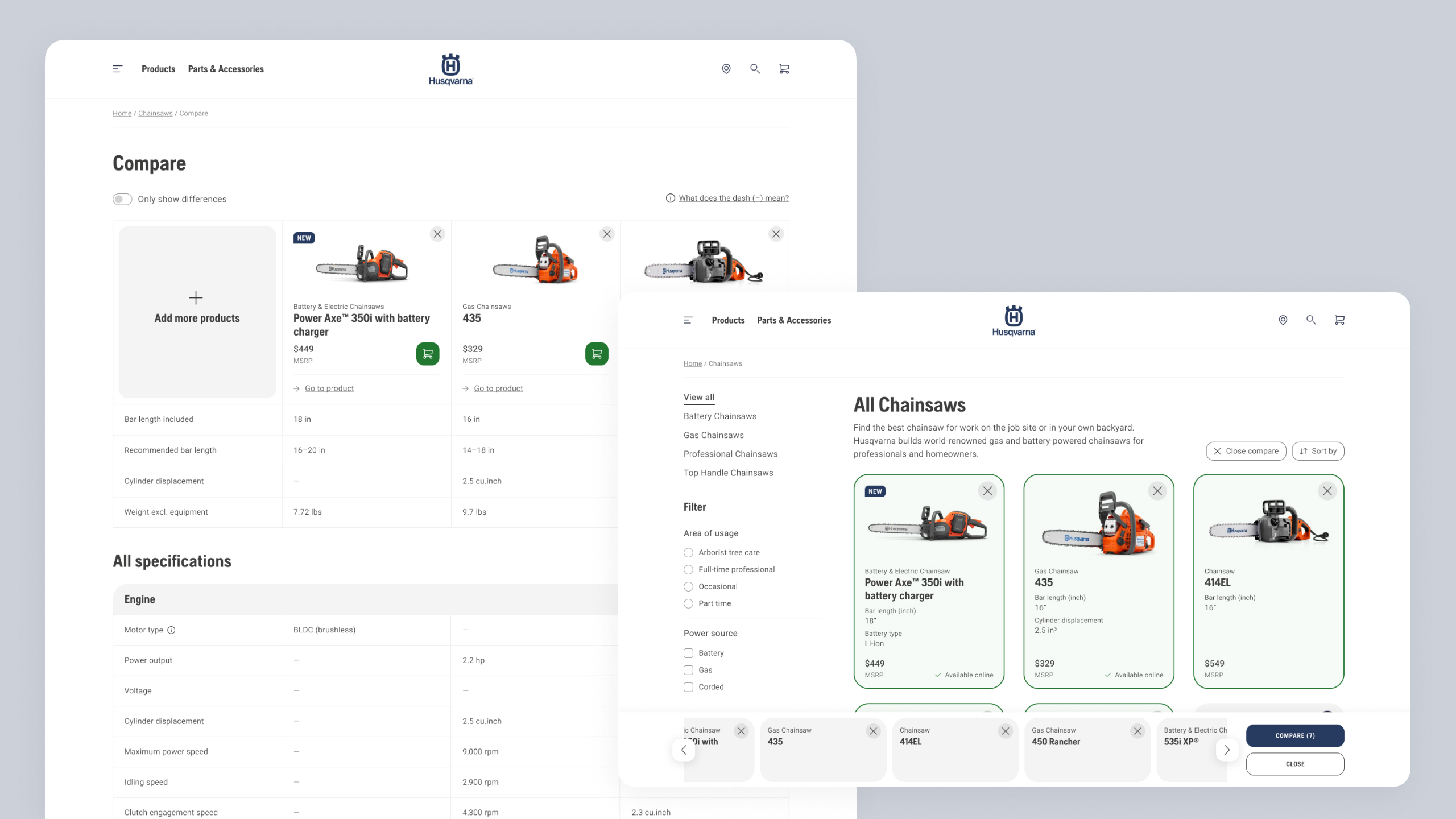Click Home breadcrumb in Compare window
This screenshot has height=819, width=1456.
tap(122, 113)
